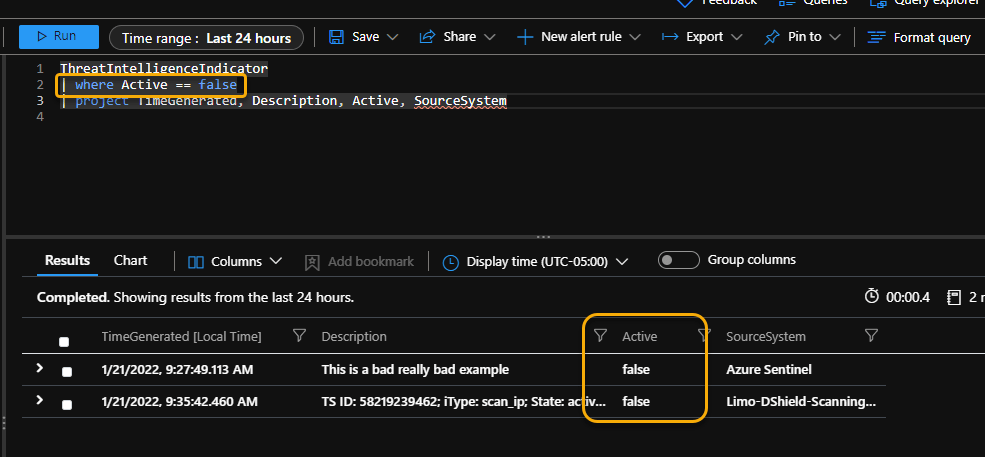Image resolution: width=985 pixels, height=457 pixels.
Task: Click the ThreatIntelligenceIndicator query line
Action: [x=163, y=69]
